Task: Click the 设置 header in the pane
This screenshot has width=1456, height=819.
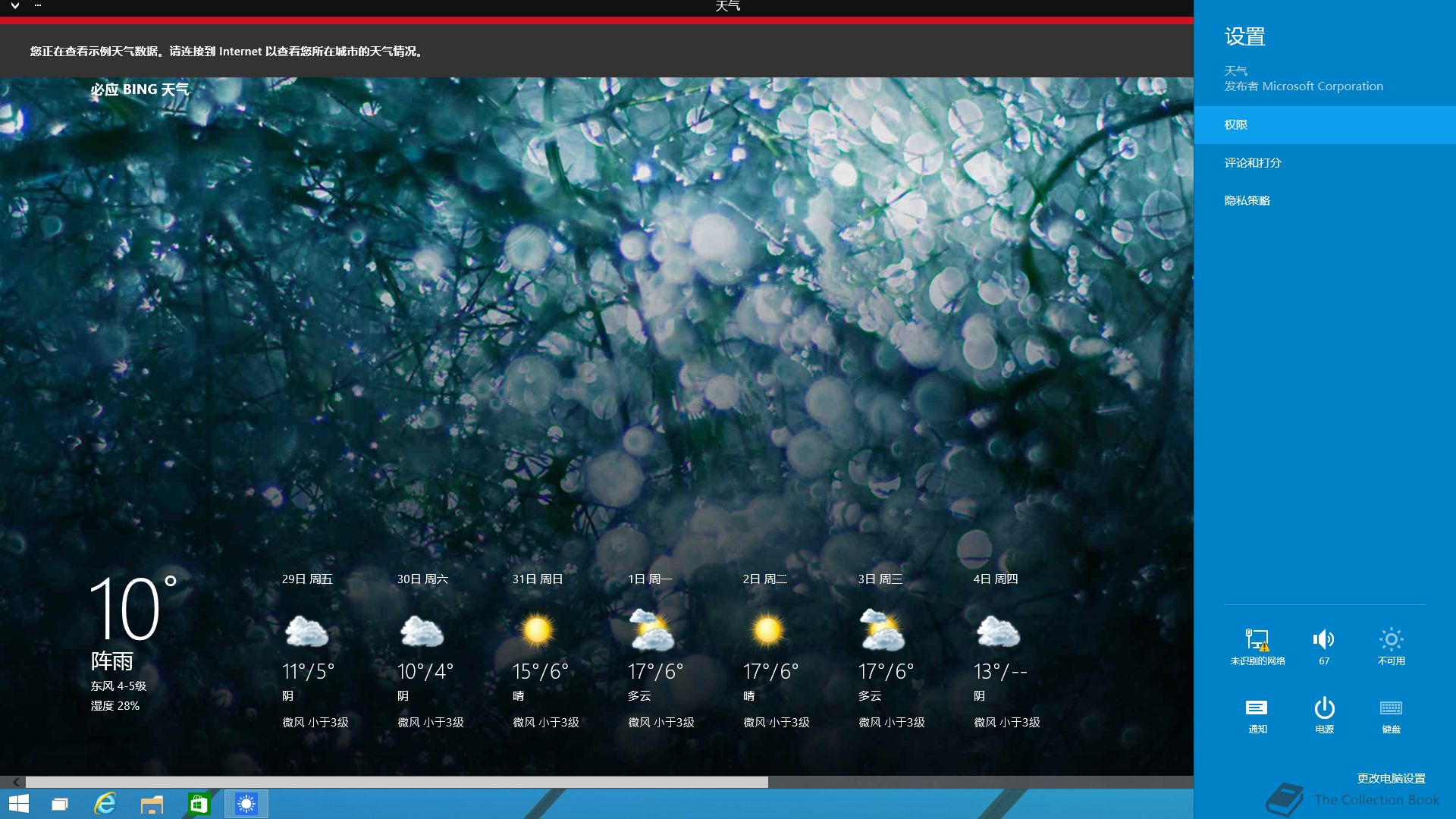Action: pyautogui.click(x=1244, y=36)
